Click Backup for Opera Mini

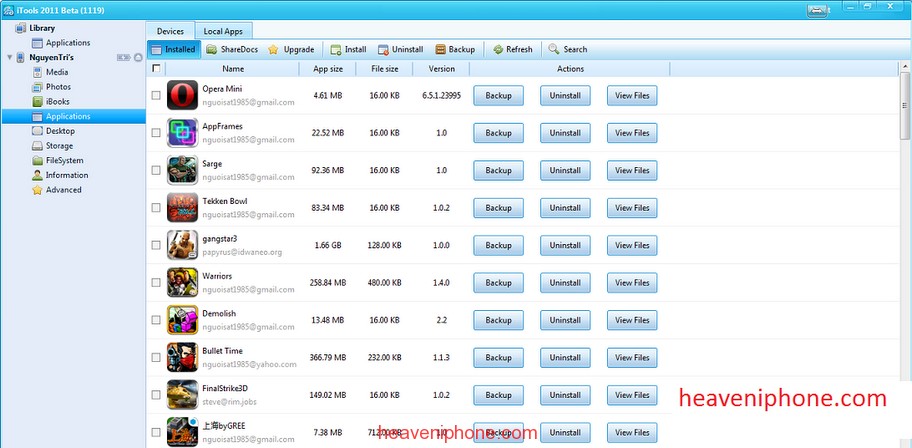tap(498, 95)
